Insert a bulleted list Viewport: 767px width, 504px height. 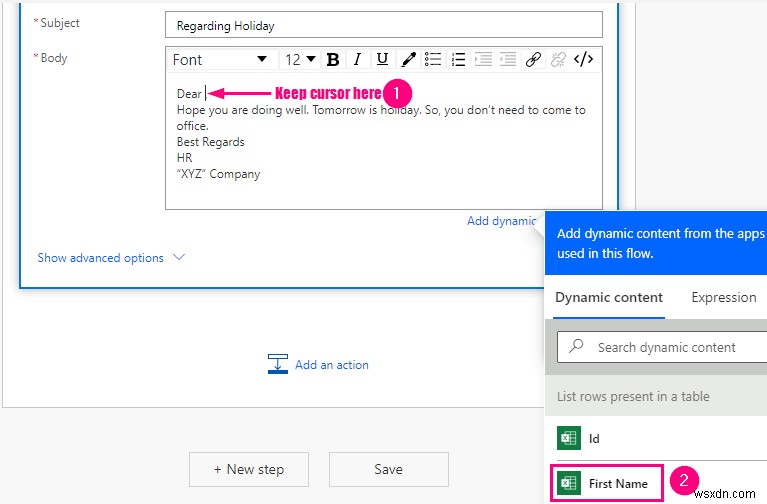click(433, 60)
